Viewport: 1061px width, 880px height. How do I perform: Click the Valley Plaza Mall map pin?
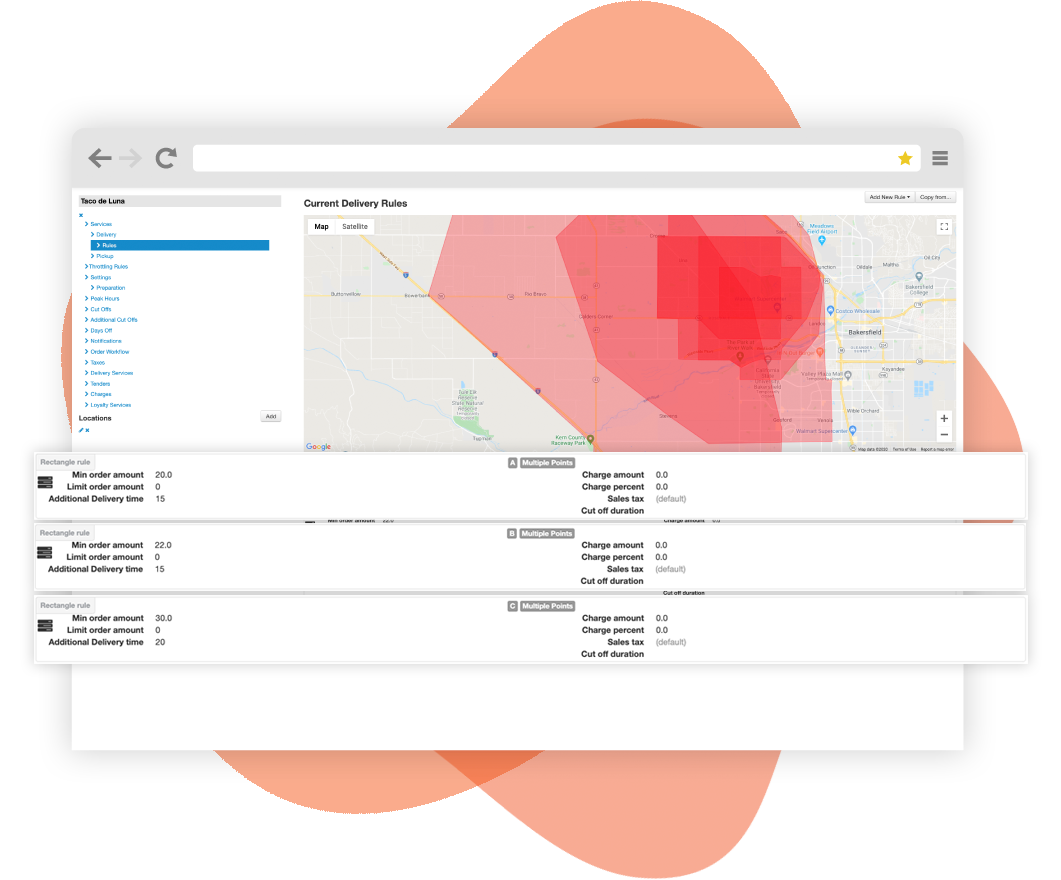pyautogui.click(x=848, y=375)
